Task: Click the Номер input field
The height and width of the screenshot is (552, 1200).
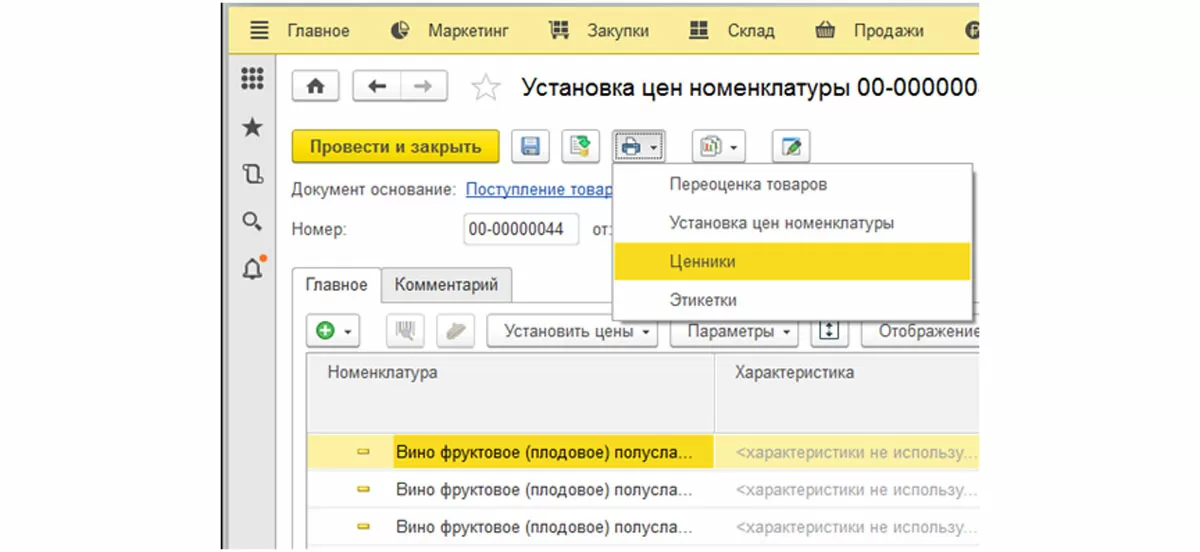Action: pos(521,229)
